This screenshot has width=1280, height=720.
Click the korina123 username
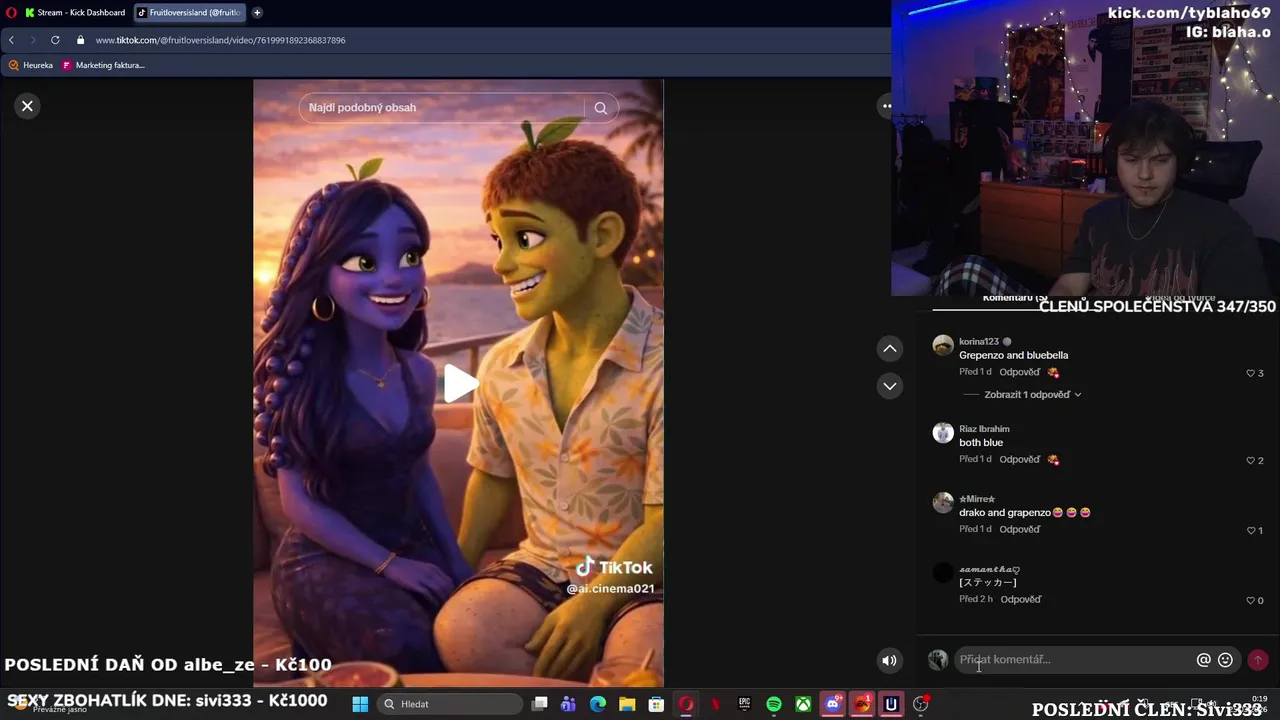(979, 342)
